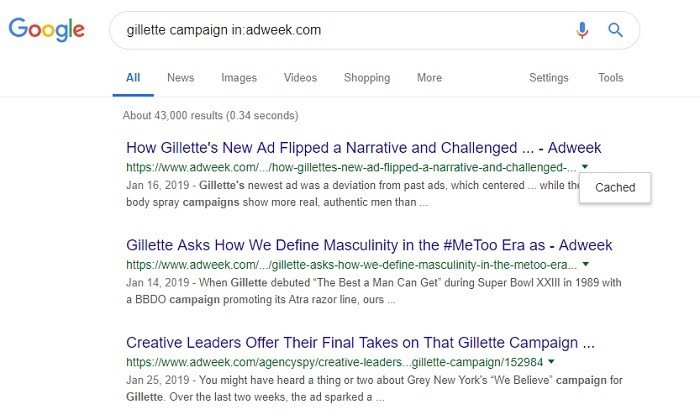Image resolution: width=700 pixels, height=420 pixels.
Task: Open "Creative Leaders Offer Their Final Takes" result
Action: tap(360, 343)
